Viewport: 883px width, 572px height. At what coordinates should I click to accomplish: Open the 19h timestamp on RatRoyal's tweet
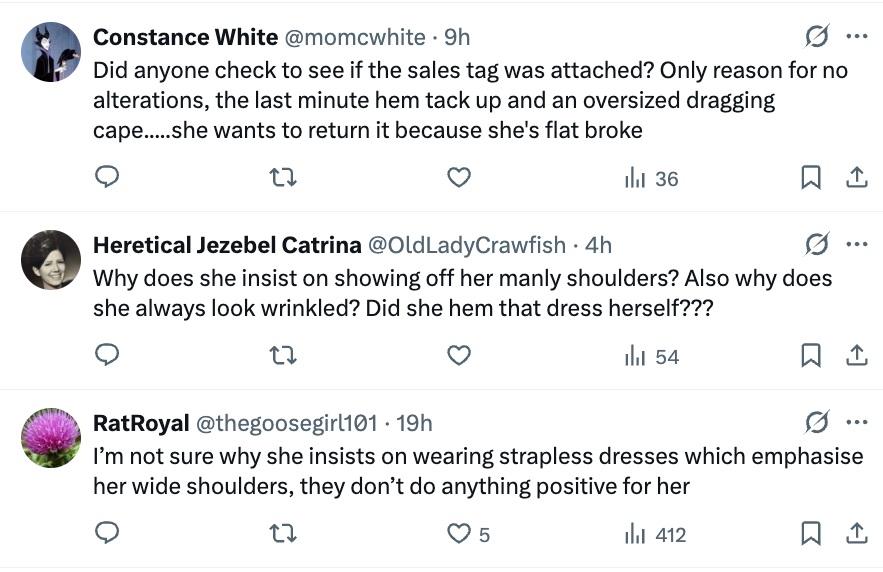coord(414,423)
